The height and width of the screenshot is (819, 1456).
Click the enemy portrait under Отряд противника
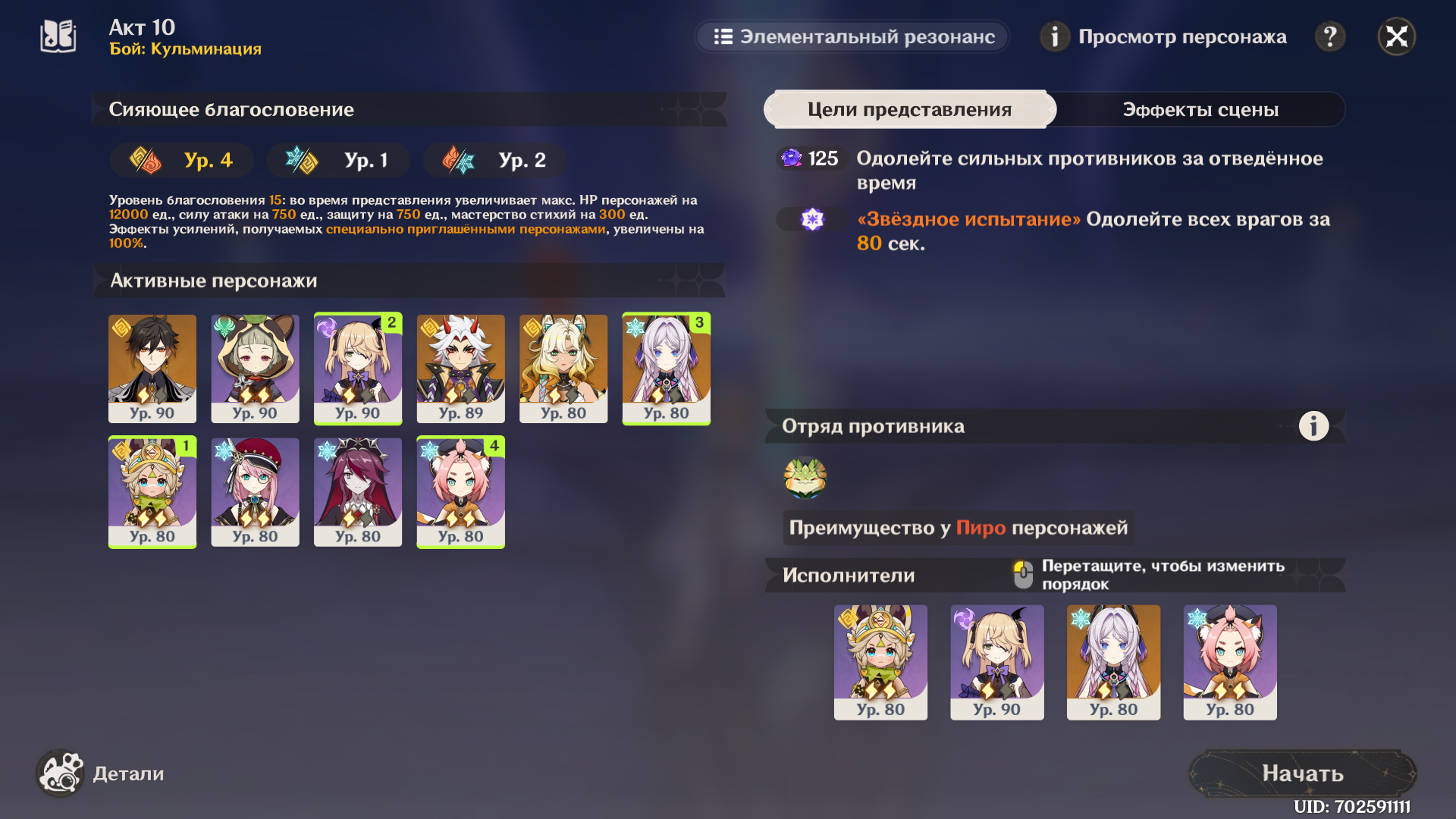(x=805, y=478)
